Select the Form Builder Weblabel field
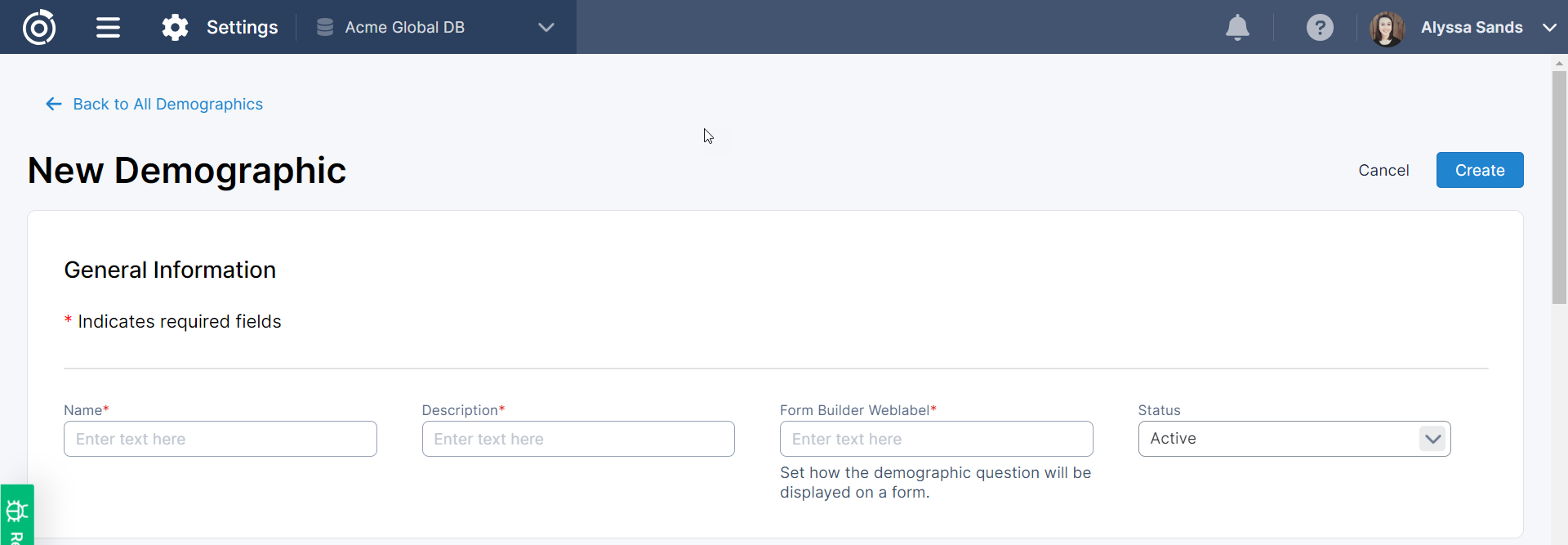Image resolution: width=1568 pixels, height=545 pixels. pyautogui.click(x=936, y=439)
